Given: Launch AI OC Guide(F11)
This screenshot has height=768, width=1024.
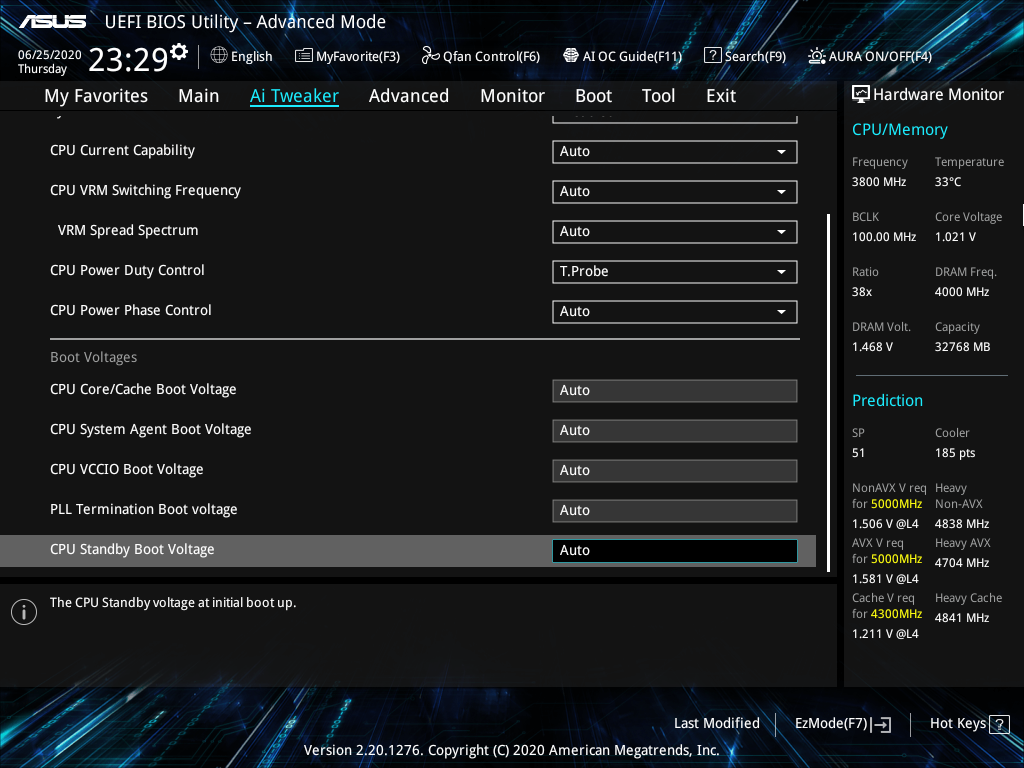Looking at the screenshot, I should point(622,56).
